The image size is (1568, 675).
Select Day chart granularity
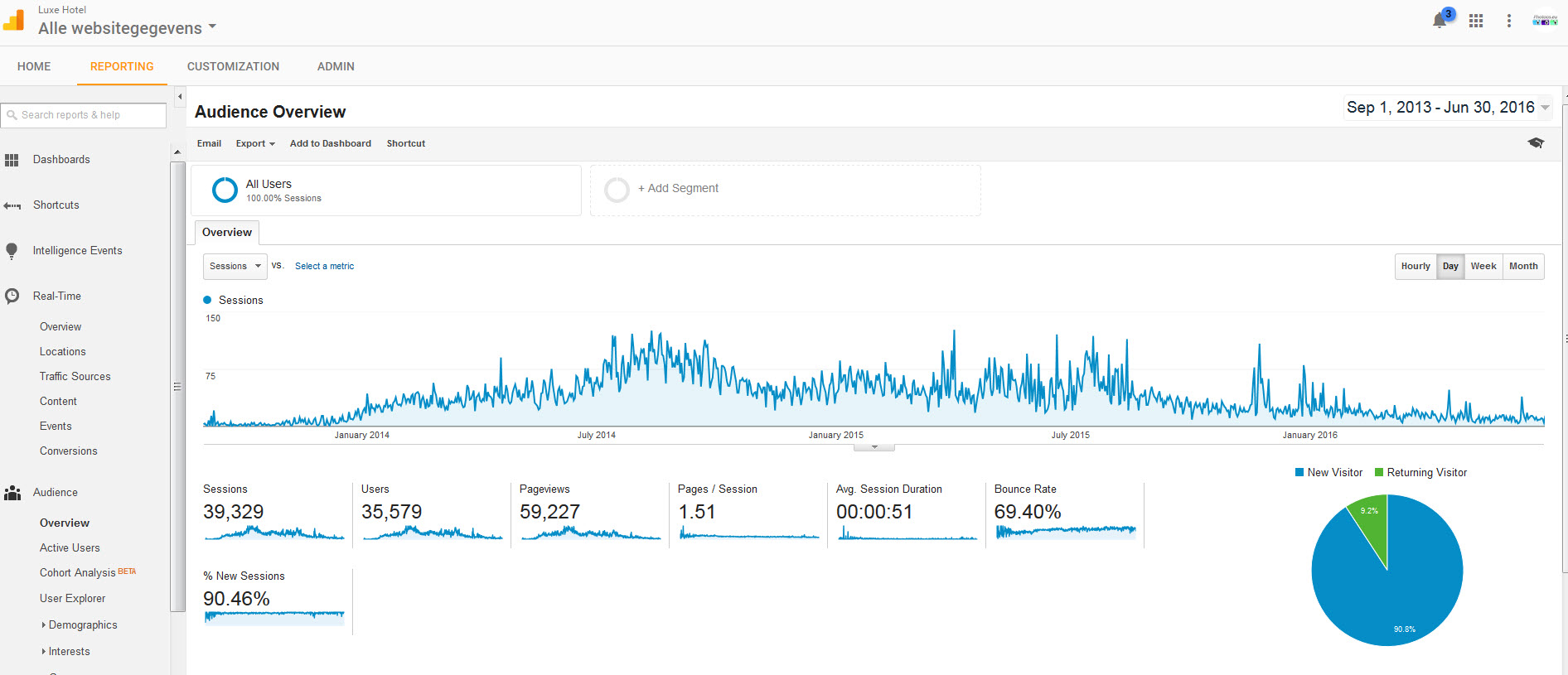[1450, 266]
